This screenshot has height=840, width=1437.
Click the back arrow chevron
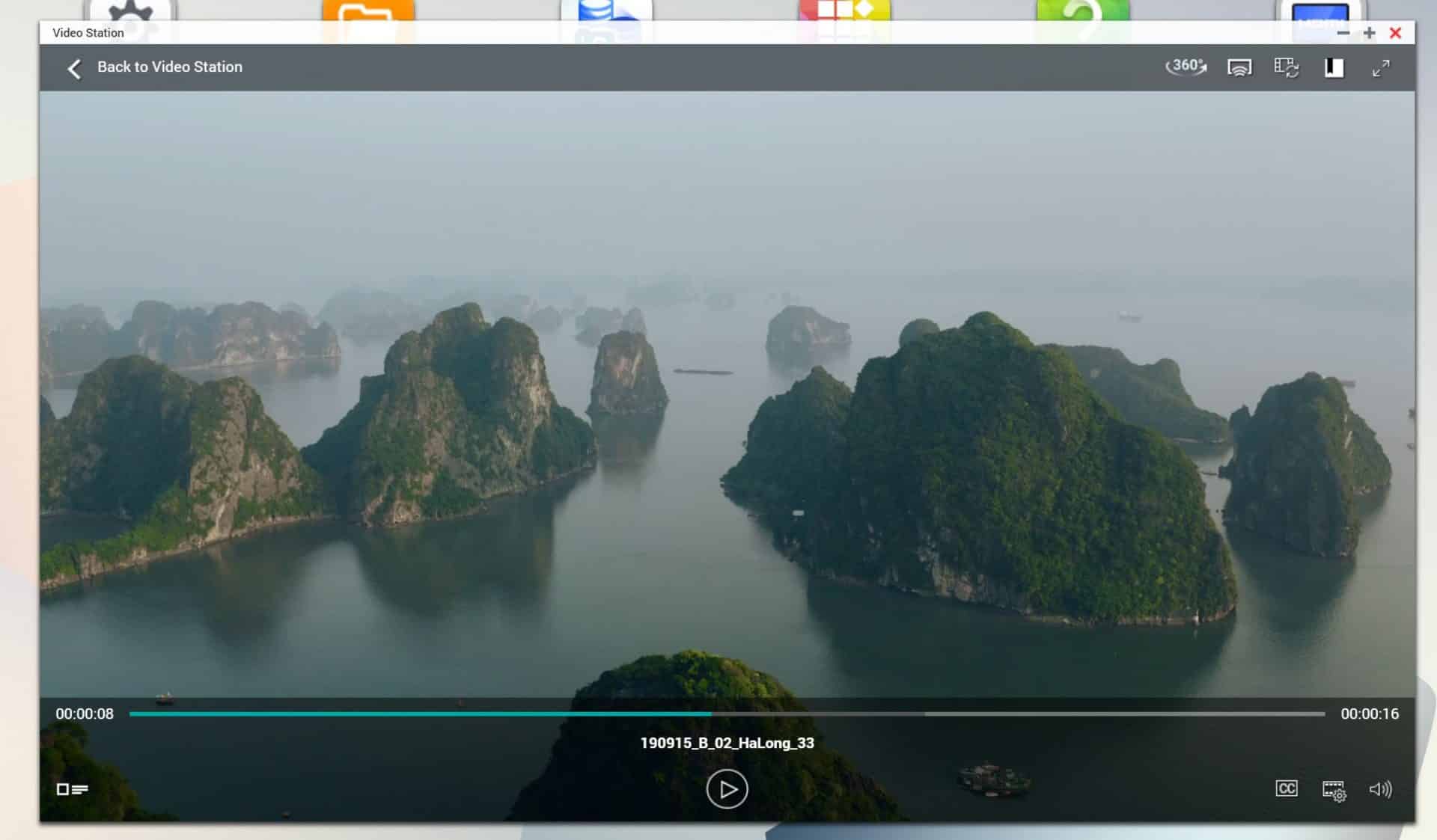[x=74, y=69]
